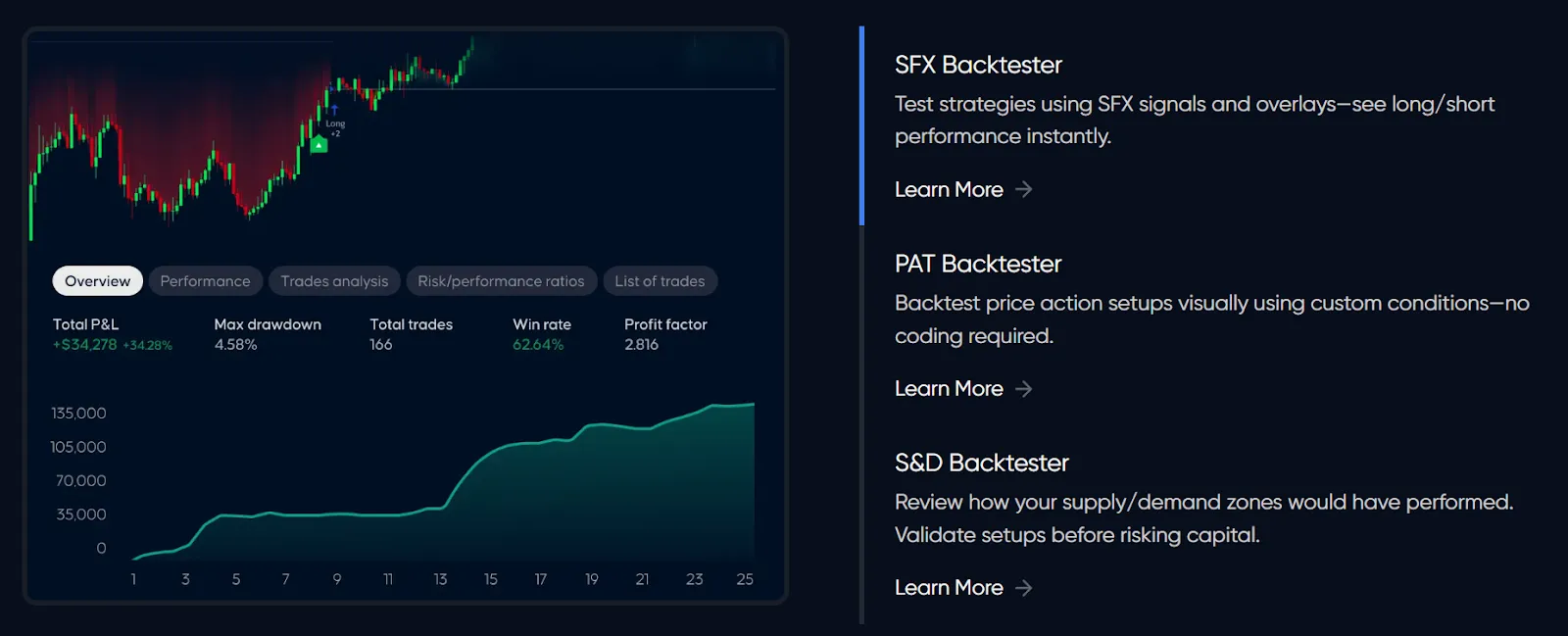1568x636 pixels.
Task: Show the List of trades tab
Action: coord(660,281)
